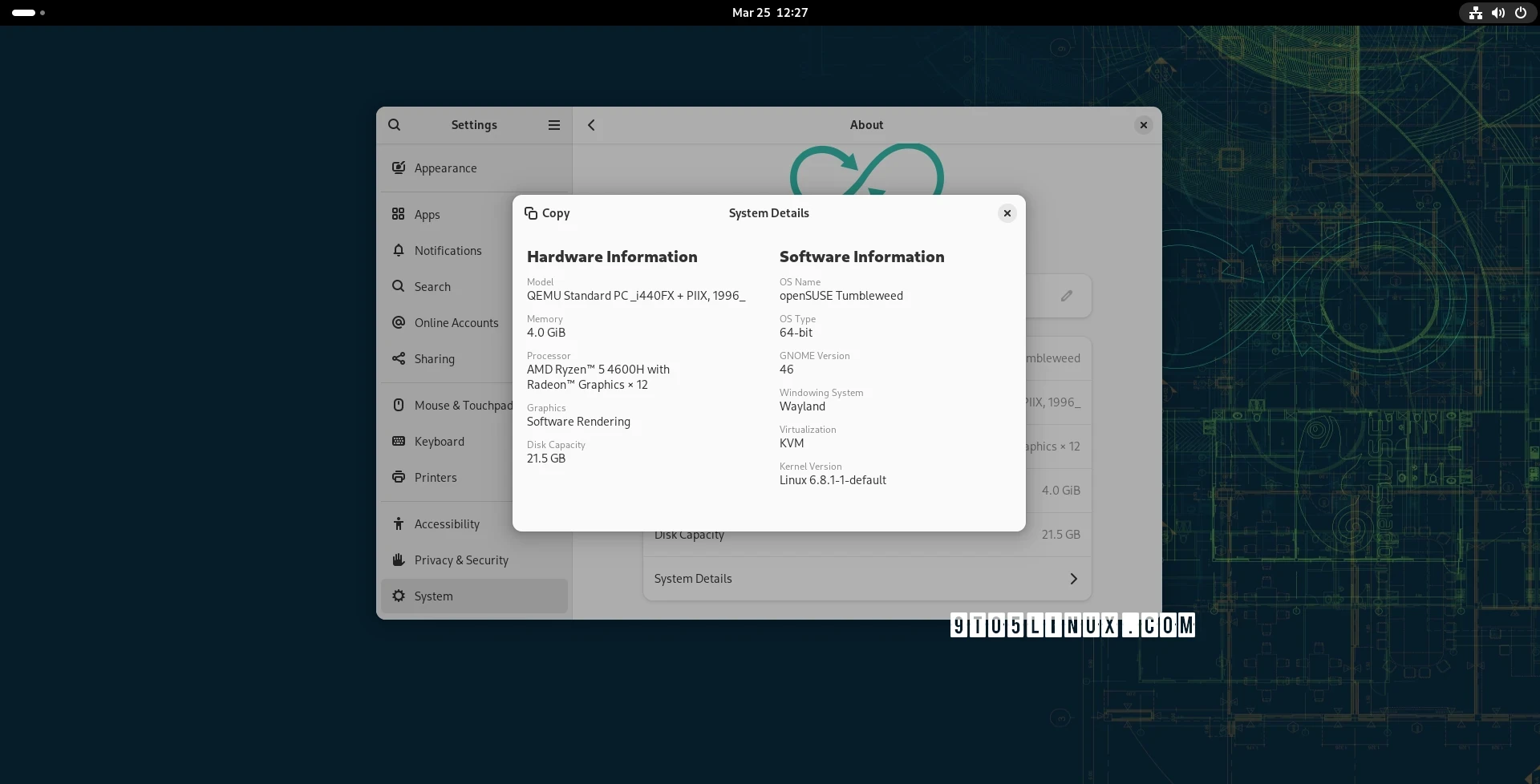Click the Apps grid icon
Image resolution: width=1540 pixels, height=784 pixels.
pyautogui.click(x=399, y=214)
